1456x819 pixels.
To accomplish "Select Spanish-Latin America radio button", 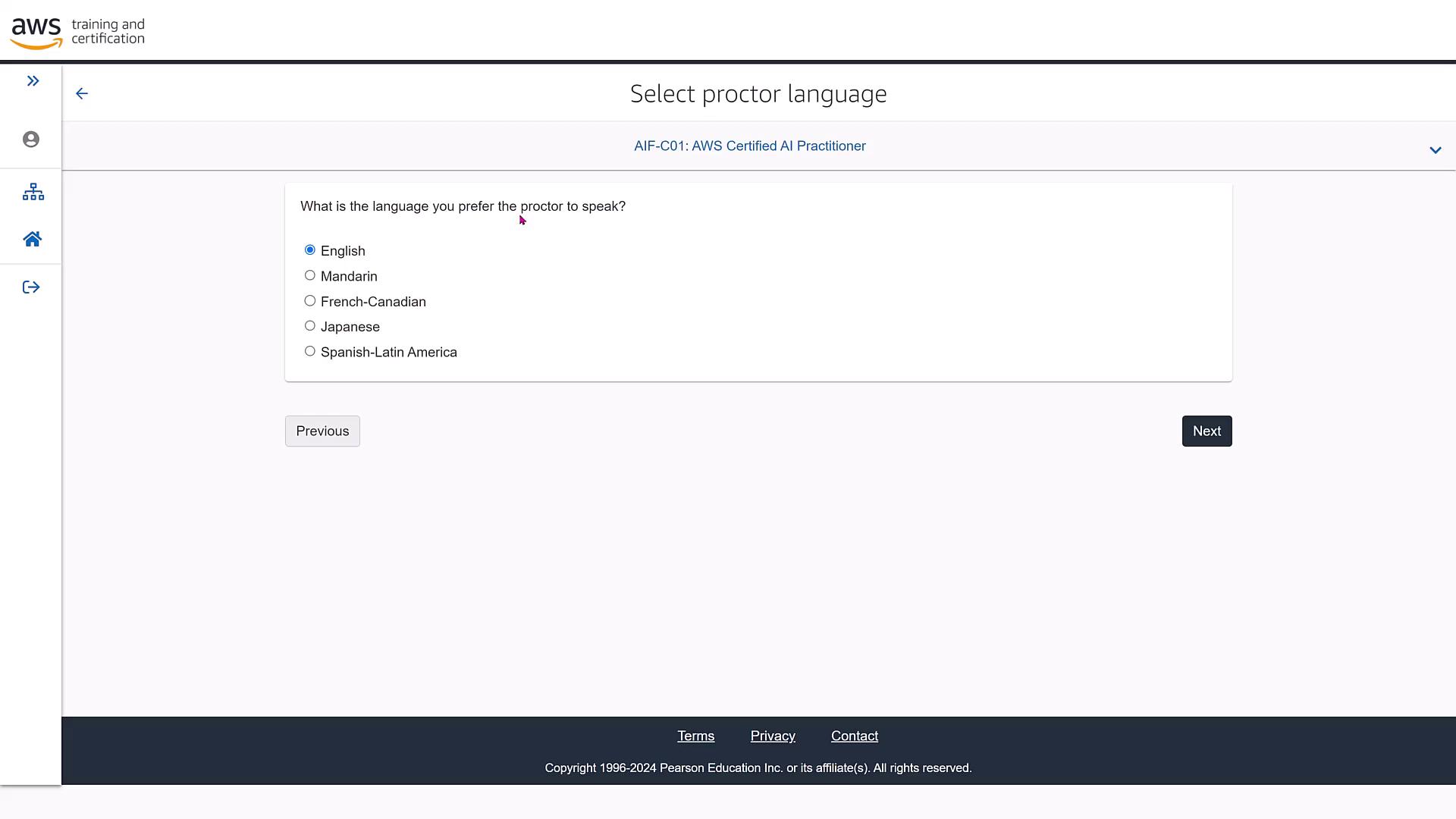I will coord(310,351).
